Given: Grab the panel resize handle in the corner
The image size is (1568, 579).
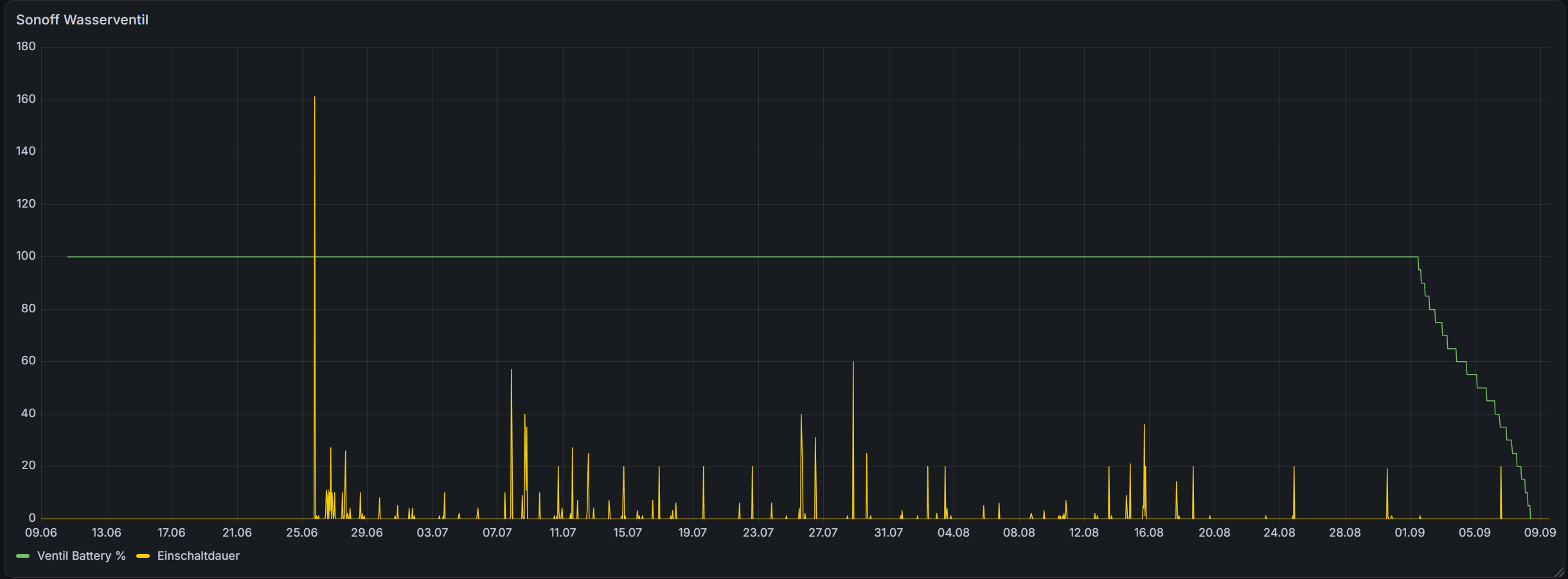Looking at the screenshot, I should coord(1560,572).
